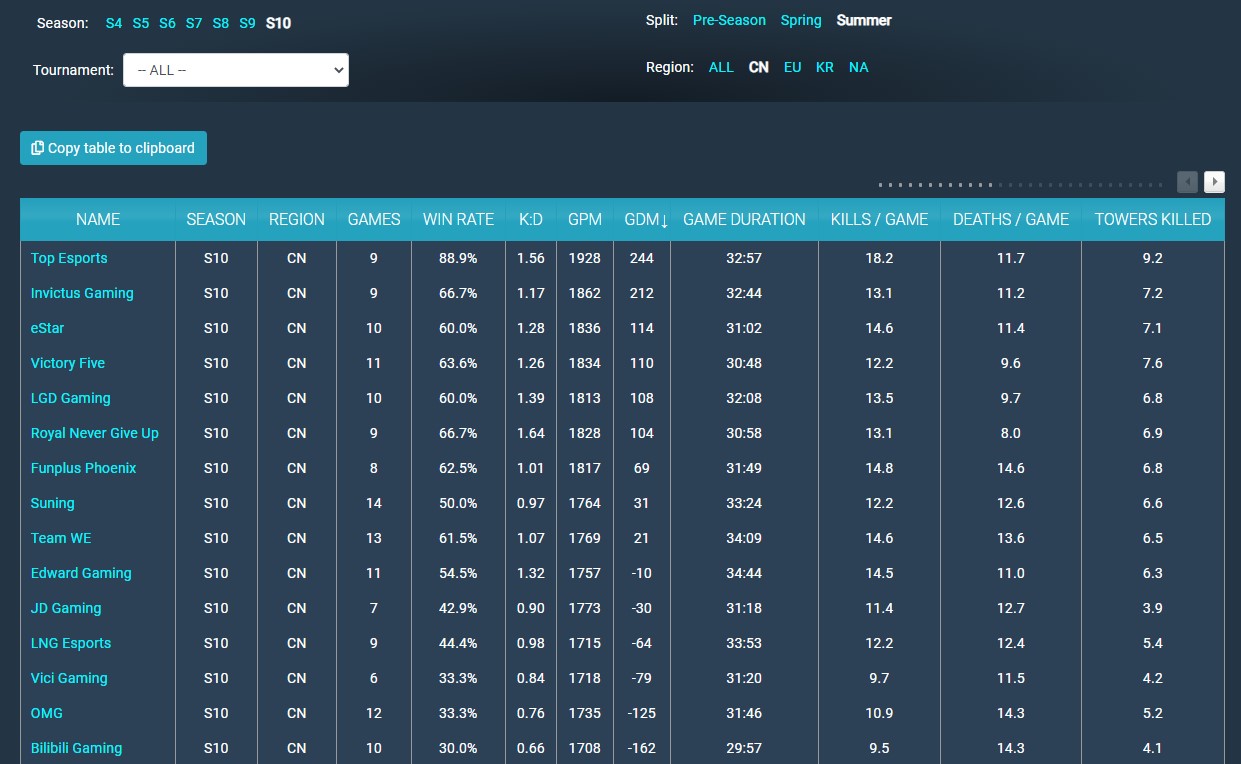The image size is (1241, 764).
Task: Select season S6
Action: click(167, 22)
